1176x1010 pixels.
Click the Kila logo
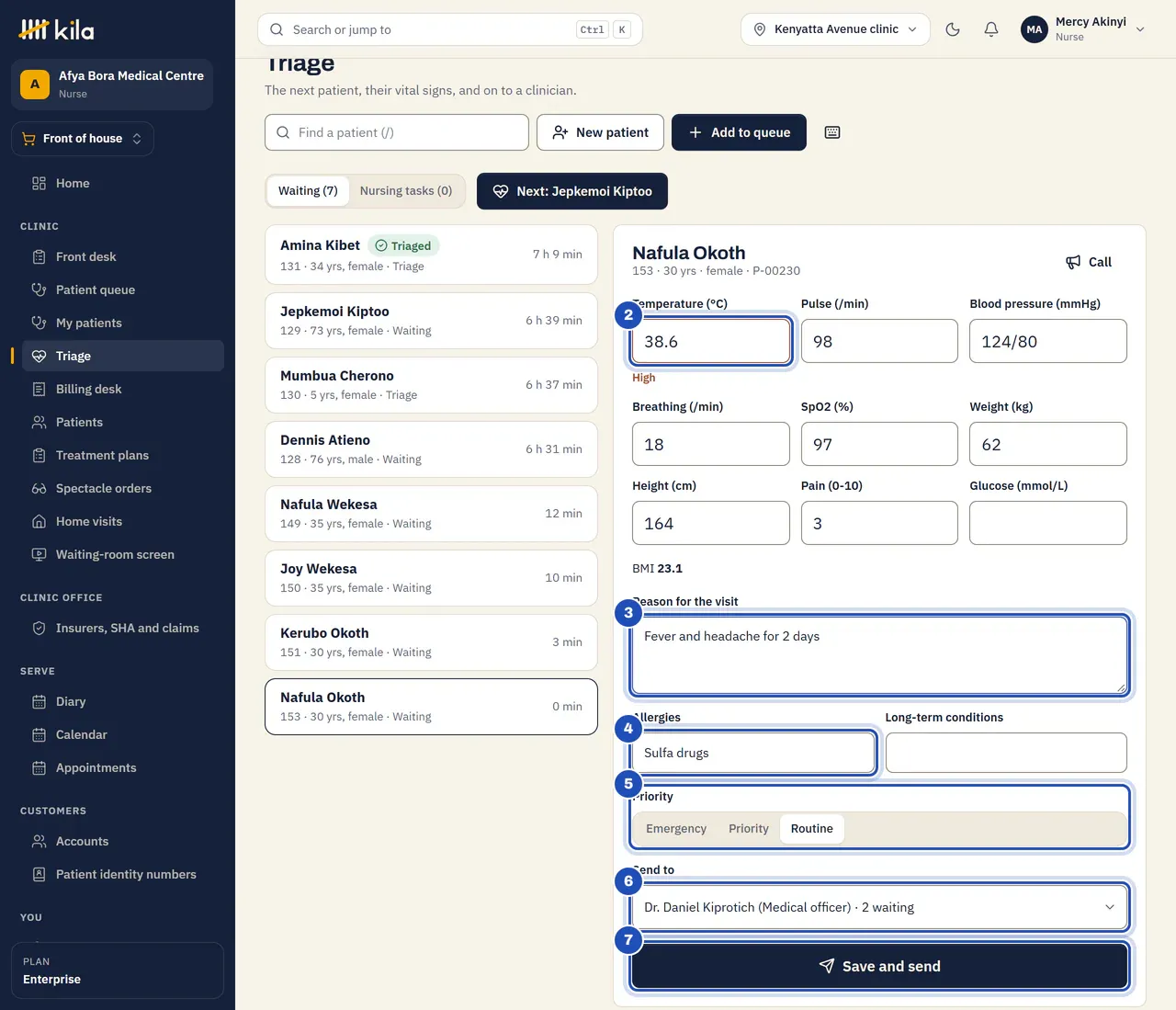(57, 29)
